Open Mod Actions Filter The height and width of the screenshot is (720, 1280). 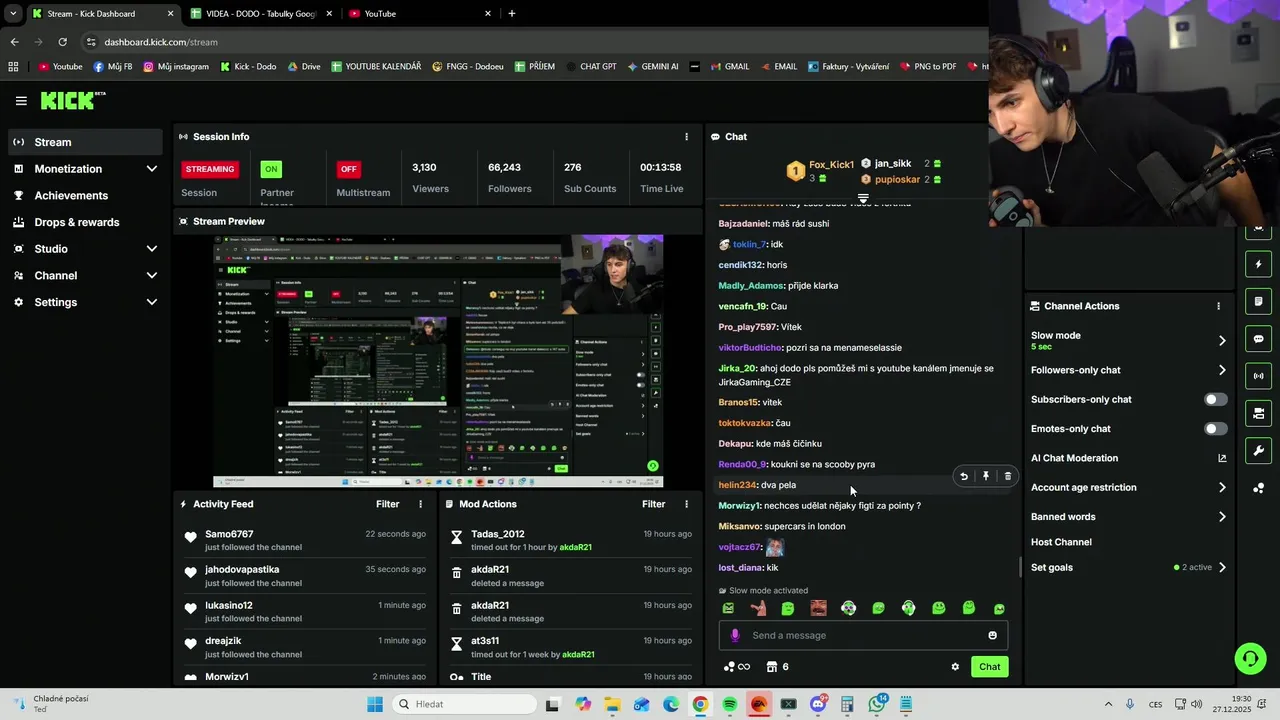tap(654, 505)
